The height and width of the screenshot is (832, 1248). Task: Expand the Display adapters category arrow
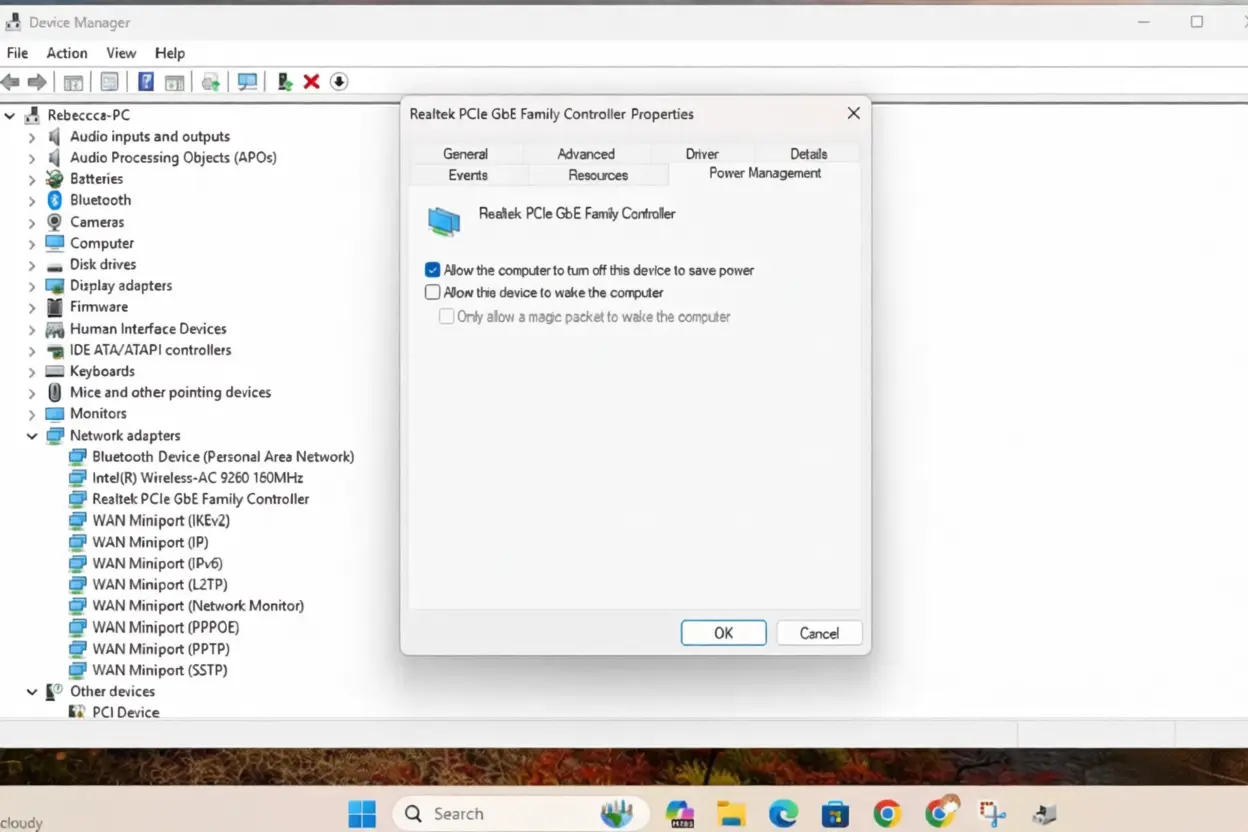(32, 286)
